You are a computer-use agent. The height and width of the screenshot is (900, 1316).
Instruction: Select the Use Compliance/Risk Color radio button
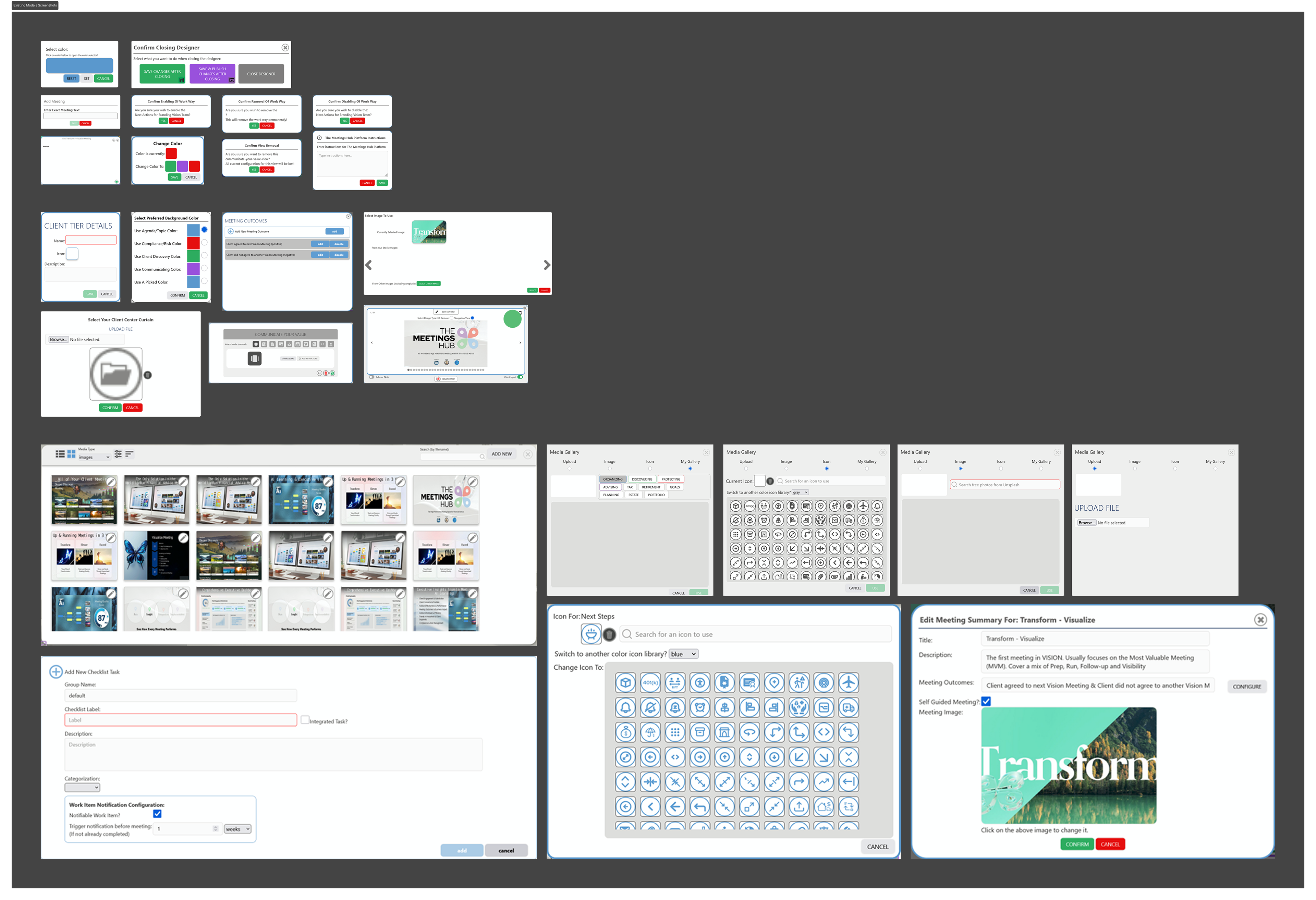(x=204, y=242)
